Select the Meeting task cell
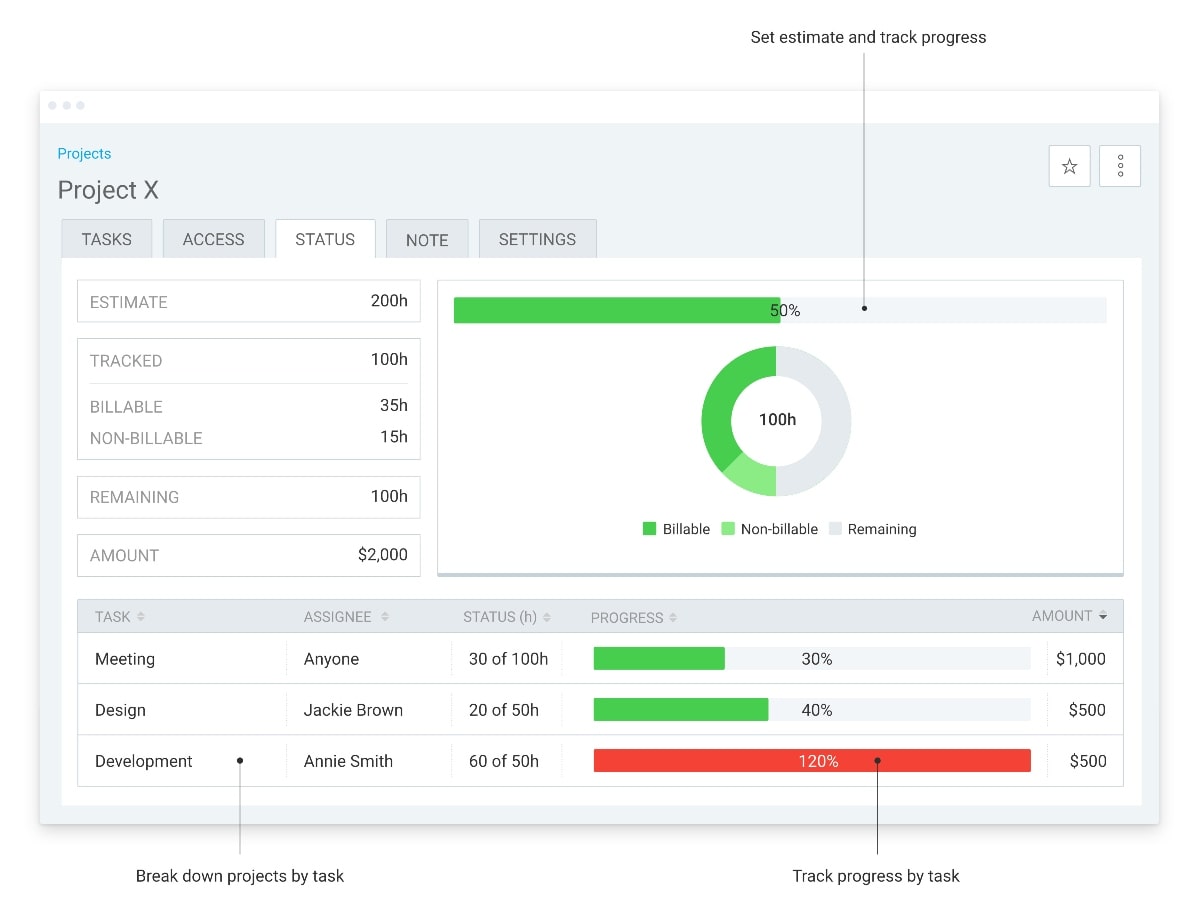The image size is (1200, 915). 182,658
